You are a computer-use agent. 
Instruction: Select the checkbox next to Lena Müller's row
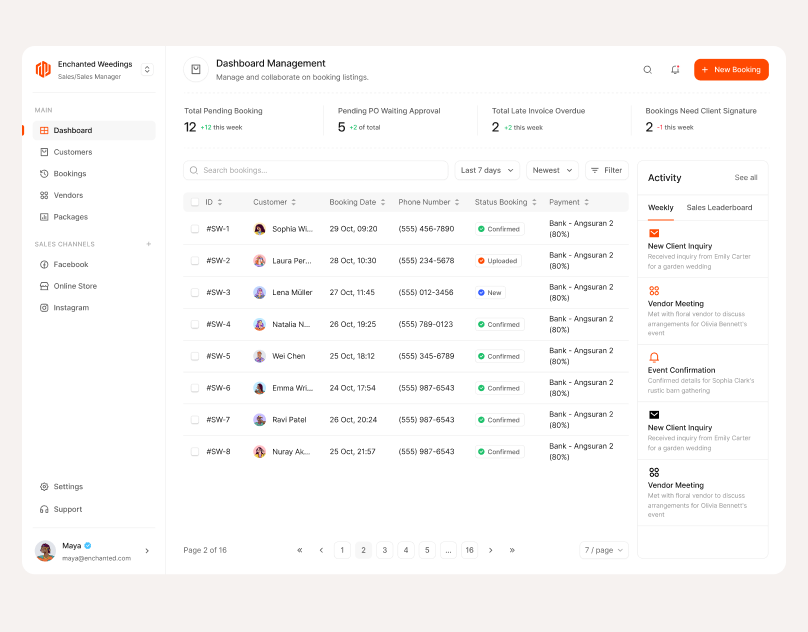pos(195,292)
